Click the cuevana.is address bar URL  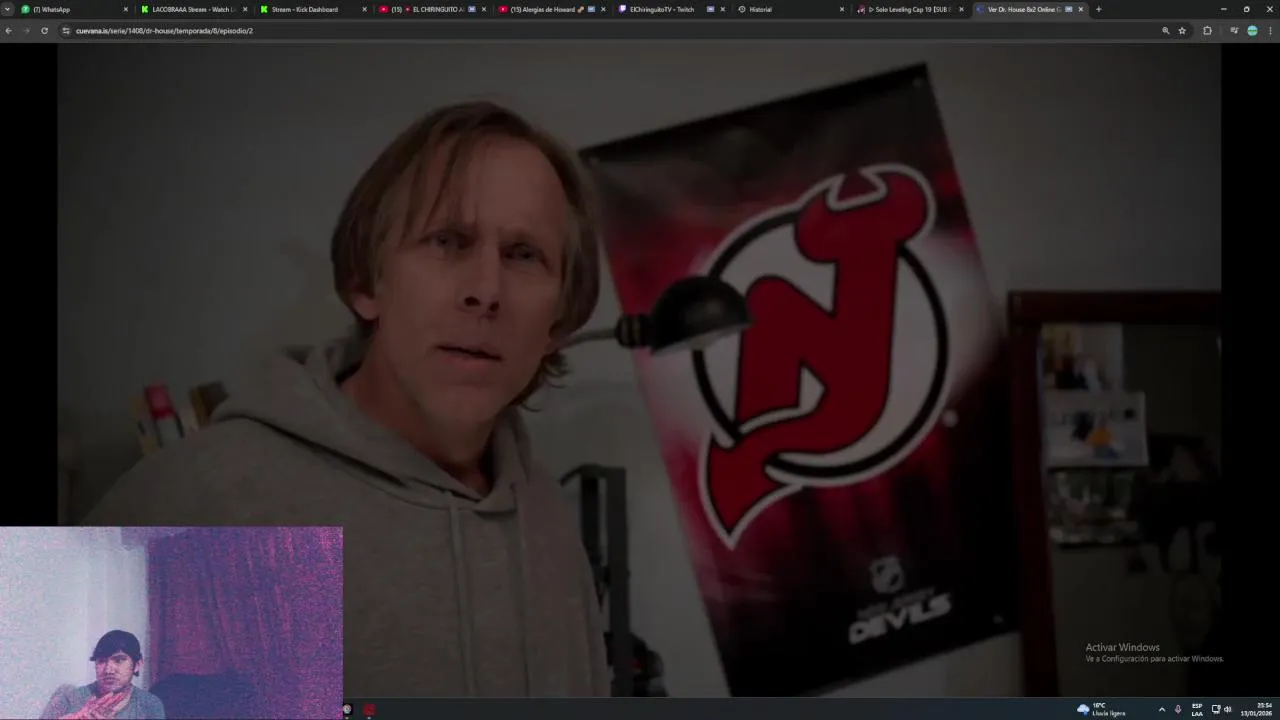pos(164,31)
